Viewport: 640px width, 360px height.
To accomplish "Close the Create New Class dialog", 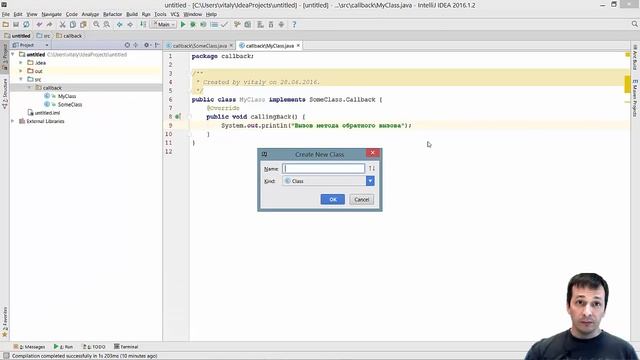I will (x=372, y=153).
